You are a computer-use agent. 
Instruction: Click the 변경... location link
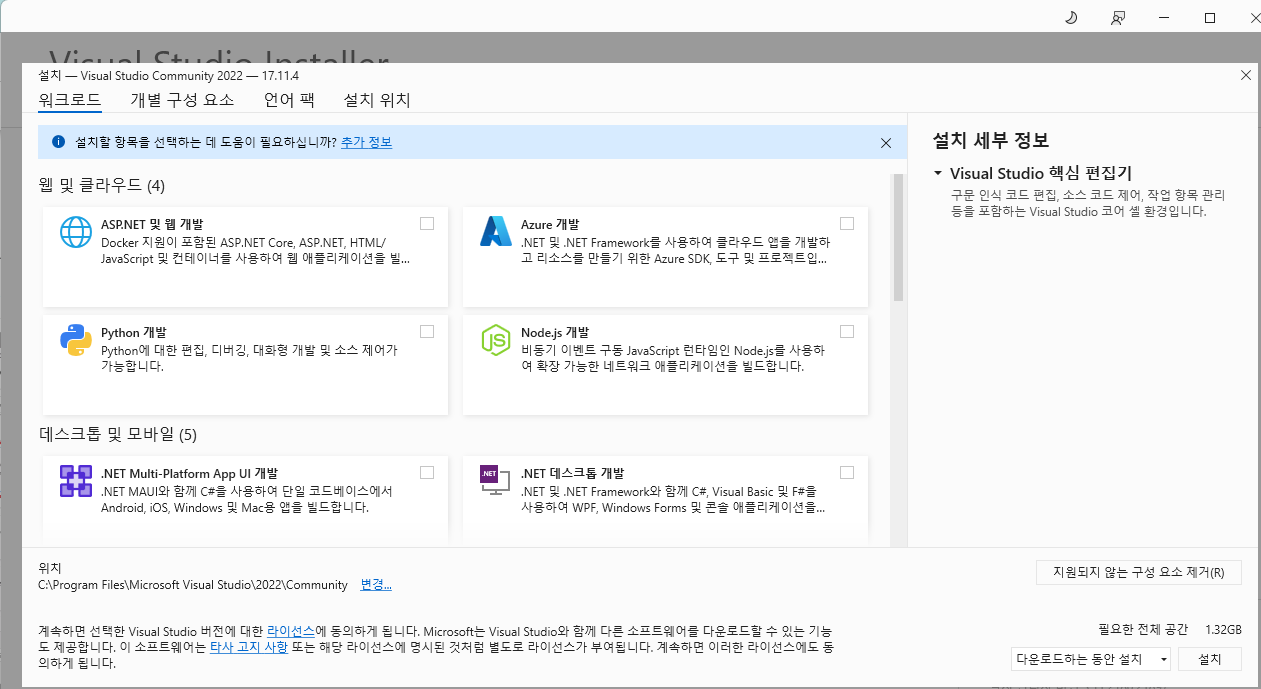coord(376,584)
